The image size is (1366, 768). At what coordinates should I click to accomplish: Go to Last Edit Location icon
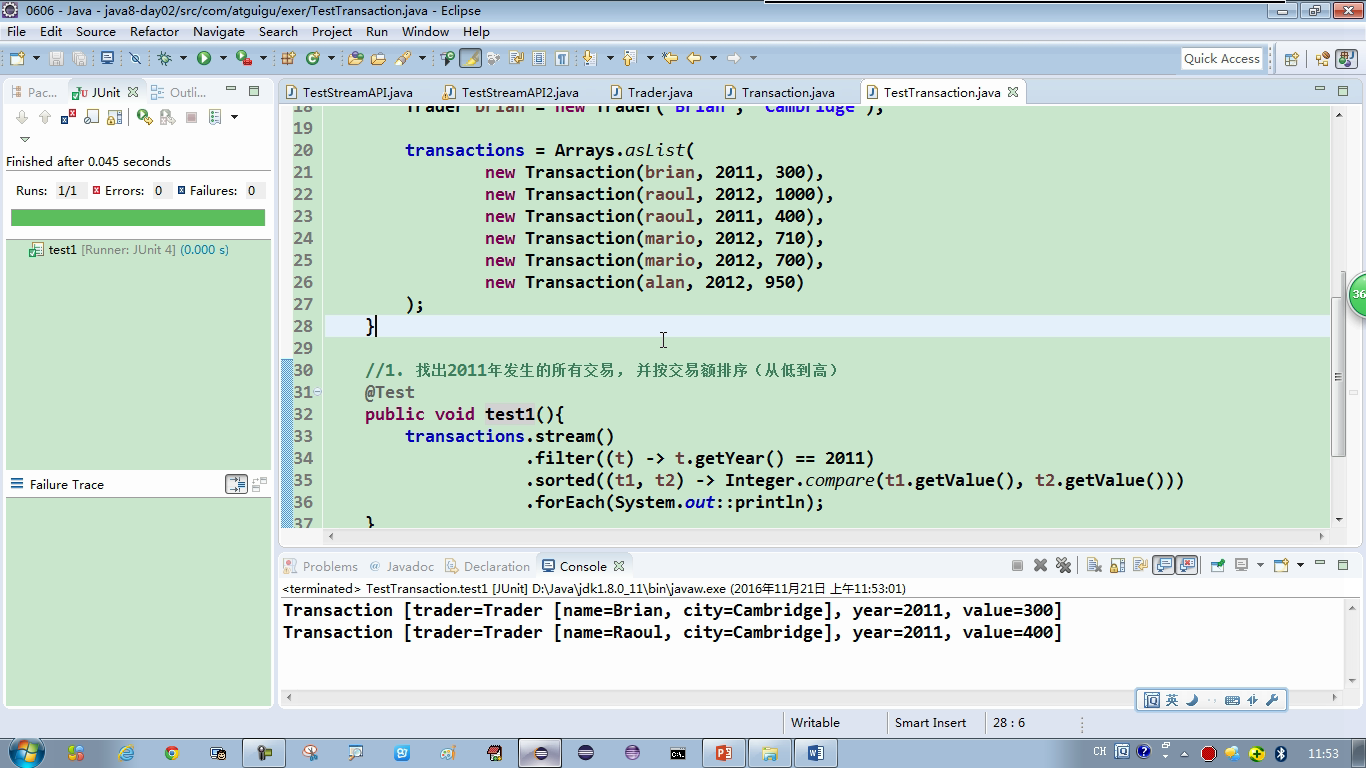[669, 58]
